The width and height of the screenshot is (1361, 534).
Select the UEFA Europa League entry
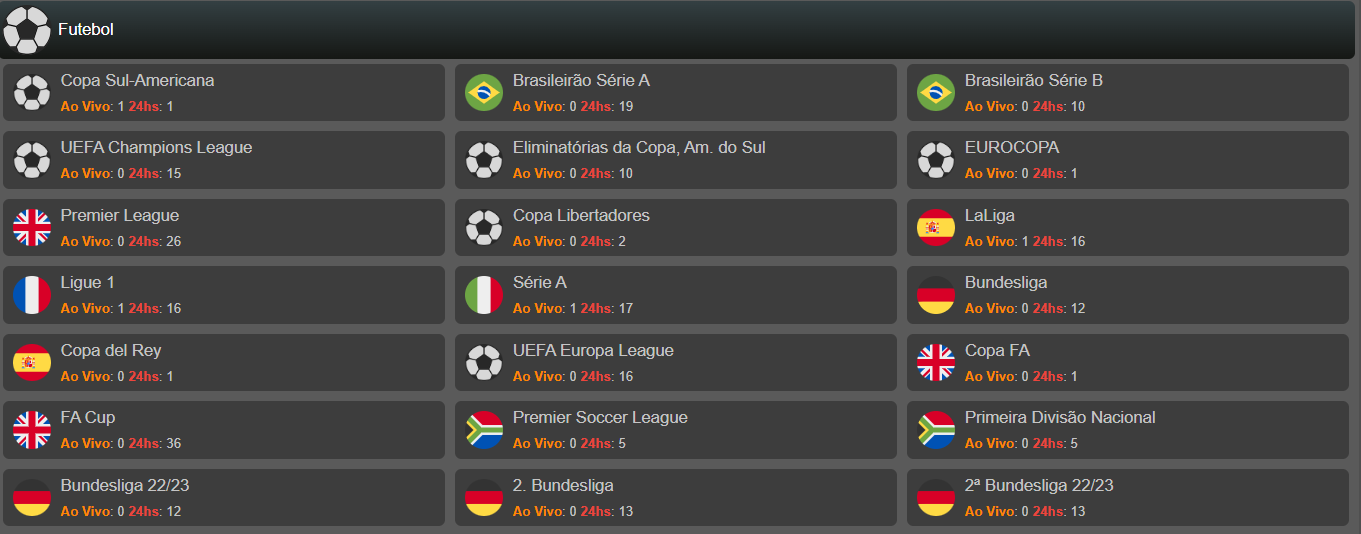[x=676, y=363]
